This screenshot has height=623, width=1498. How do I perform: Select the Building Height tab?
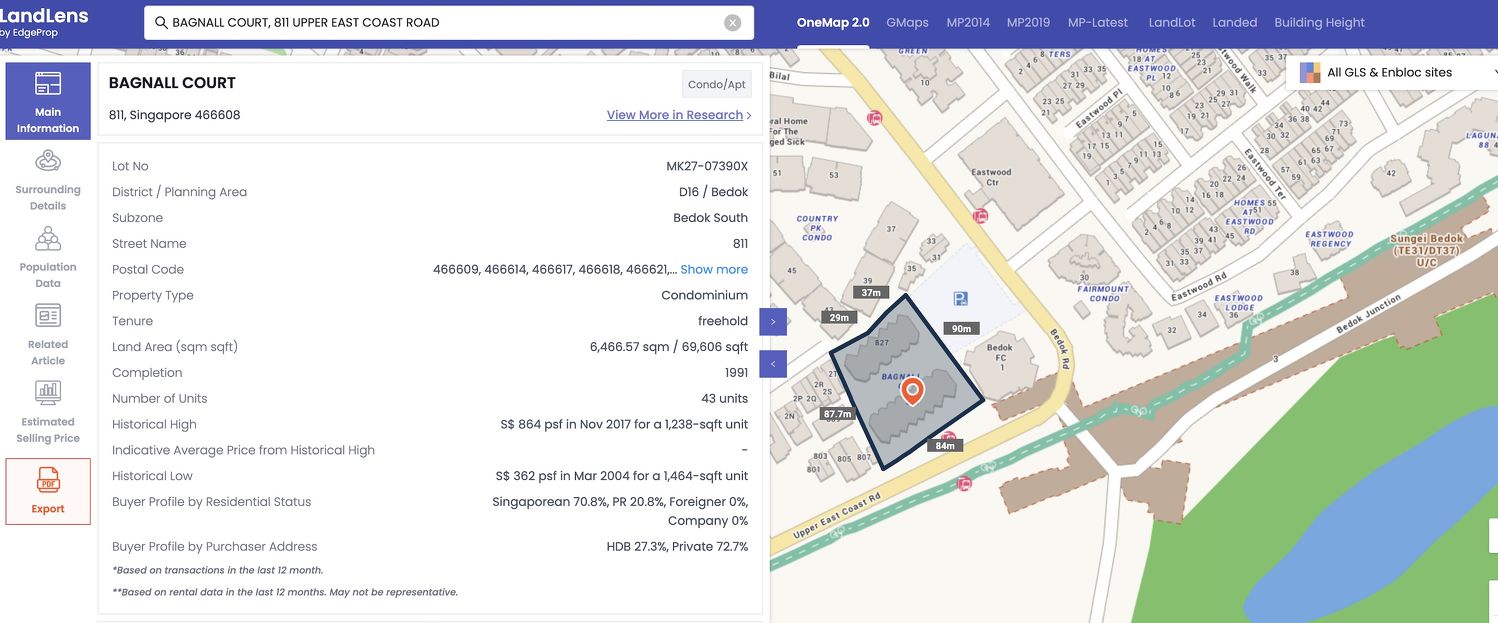(x=1319, y=23)
